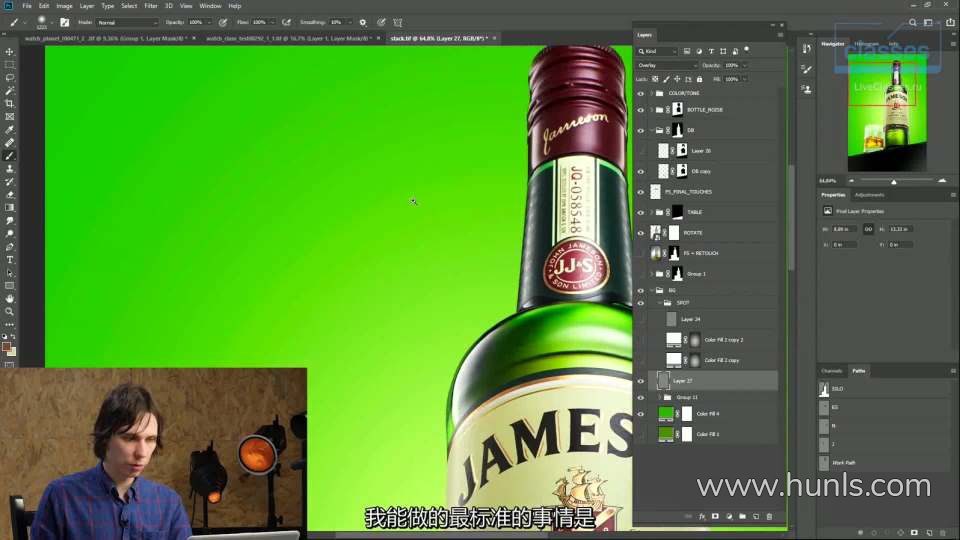Screen dimensions: 960x540
Task: Collapse the DB group
Action: pos(652,130)
